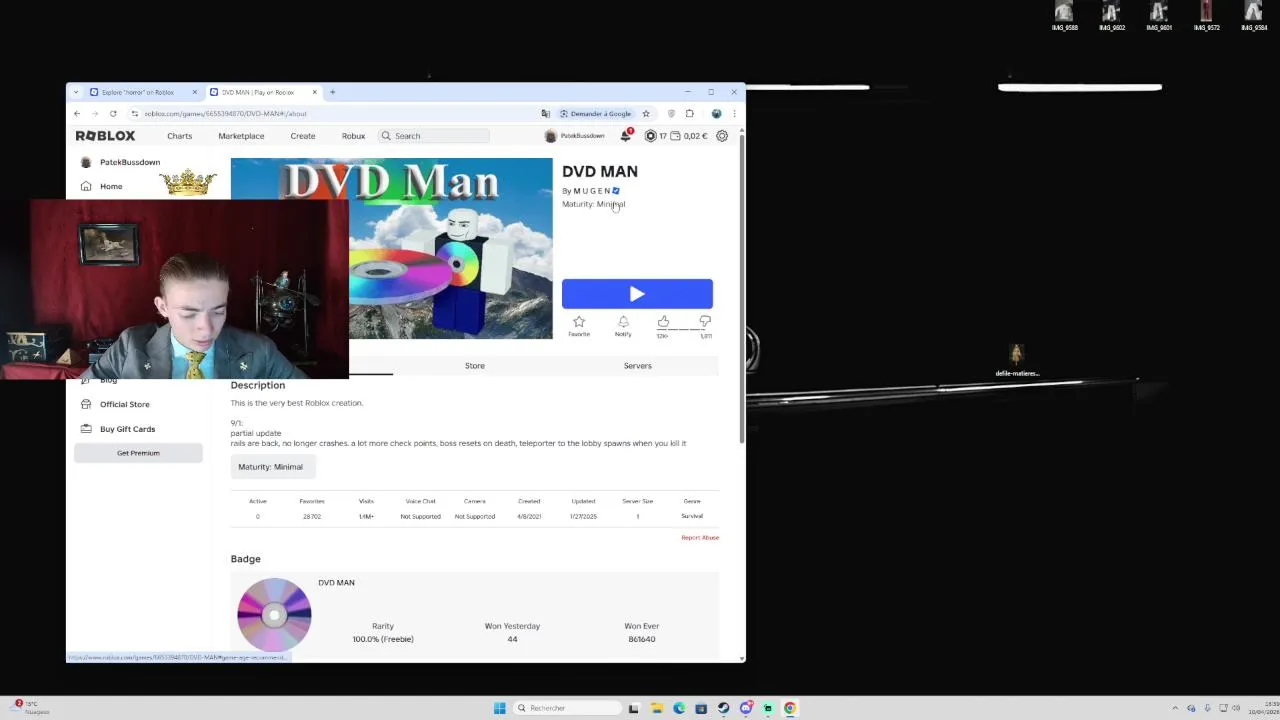
Task: Close the DVD MAN tab
Action: pyautogui.click(x=314, y=92)
